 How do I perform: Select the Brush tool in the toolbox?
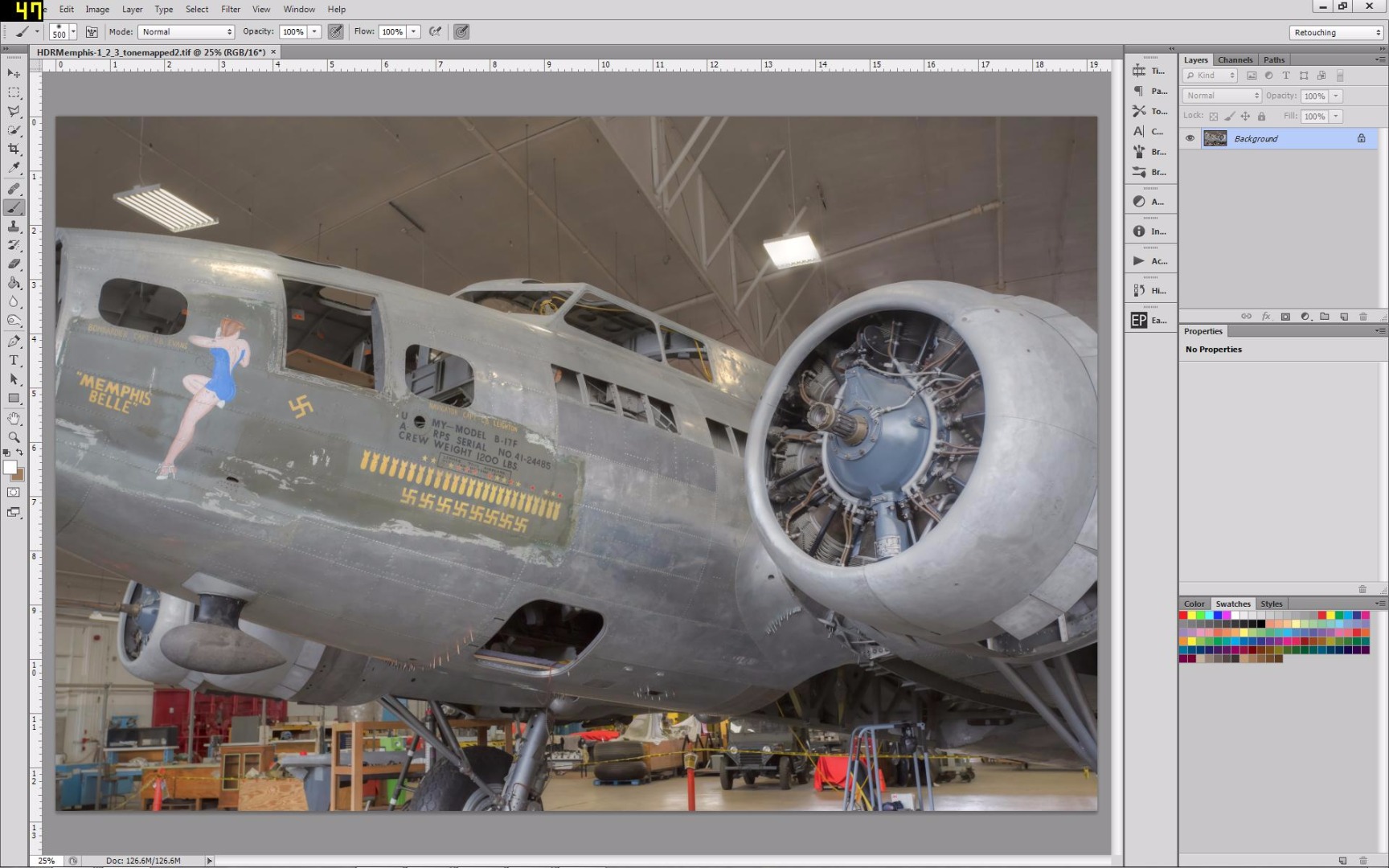(14, 207)
